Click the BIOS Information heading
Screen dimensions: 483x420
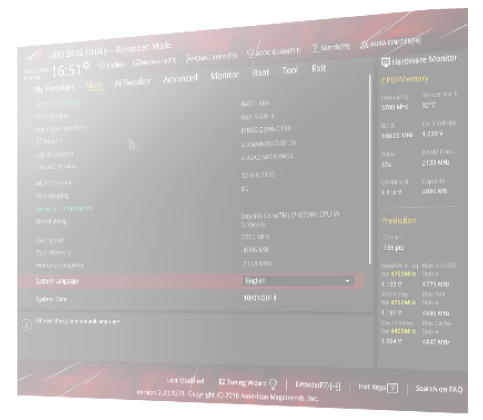(x=58, y=104)
